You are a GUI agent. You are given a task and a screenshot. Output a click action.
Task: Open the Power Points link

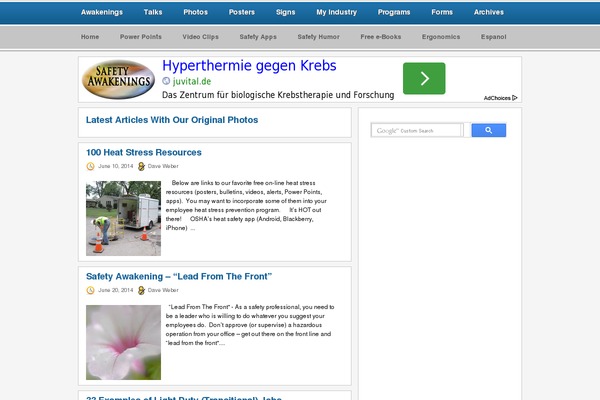(141, 37)
